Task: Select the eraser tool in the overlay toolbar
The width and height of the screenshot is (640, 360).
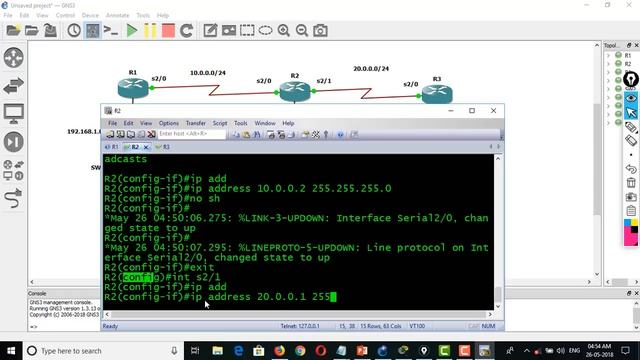Action: [x=631, y=141]
